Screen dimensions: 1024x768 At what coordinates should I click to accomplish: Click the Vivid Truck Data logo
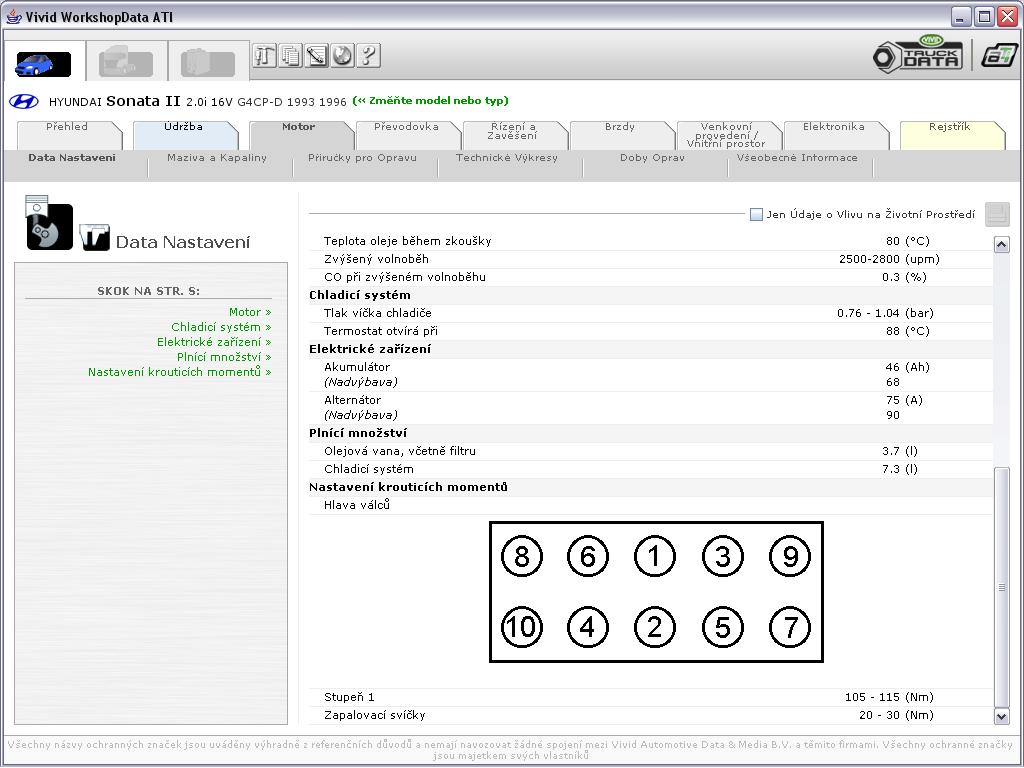click(918, 53)
